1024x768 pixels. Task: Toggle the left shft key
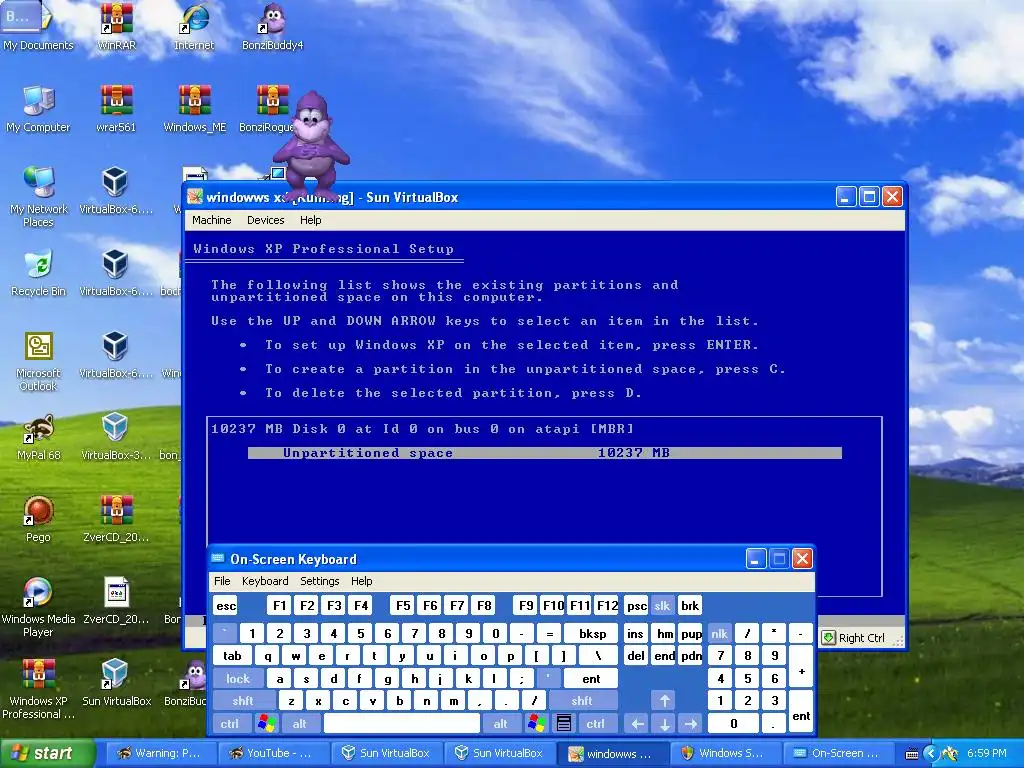click(242, 701)
